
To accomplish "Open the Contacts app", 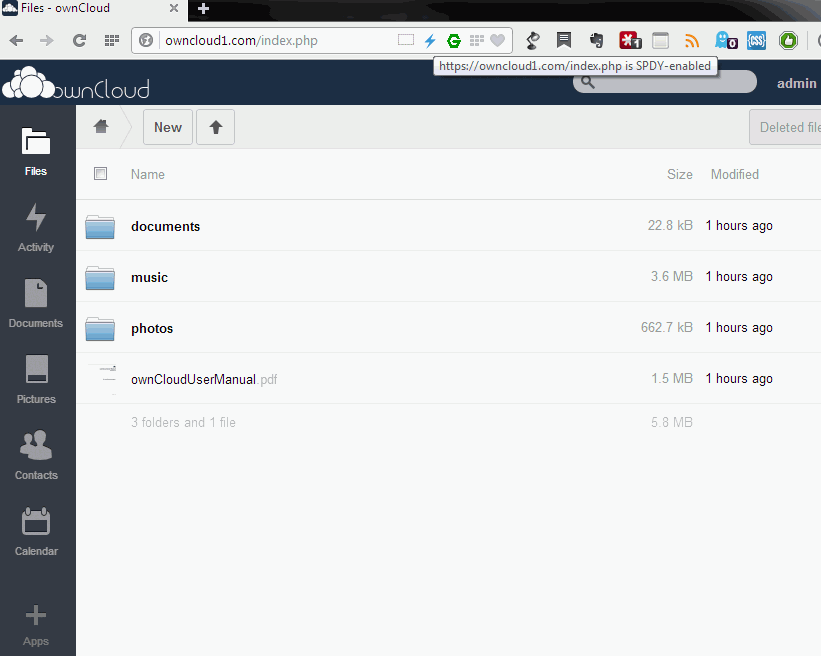I will point(36,456).
